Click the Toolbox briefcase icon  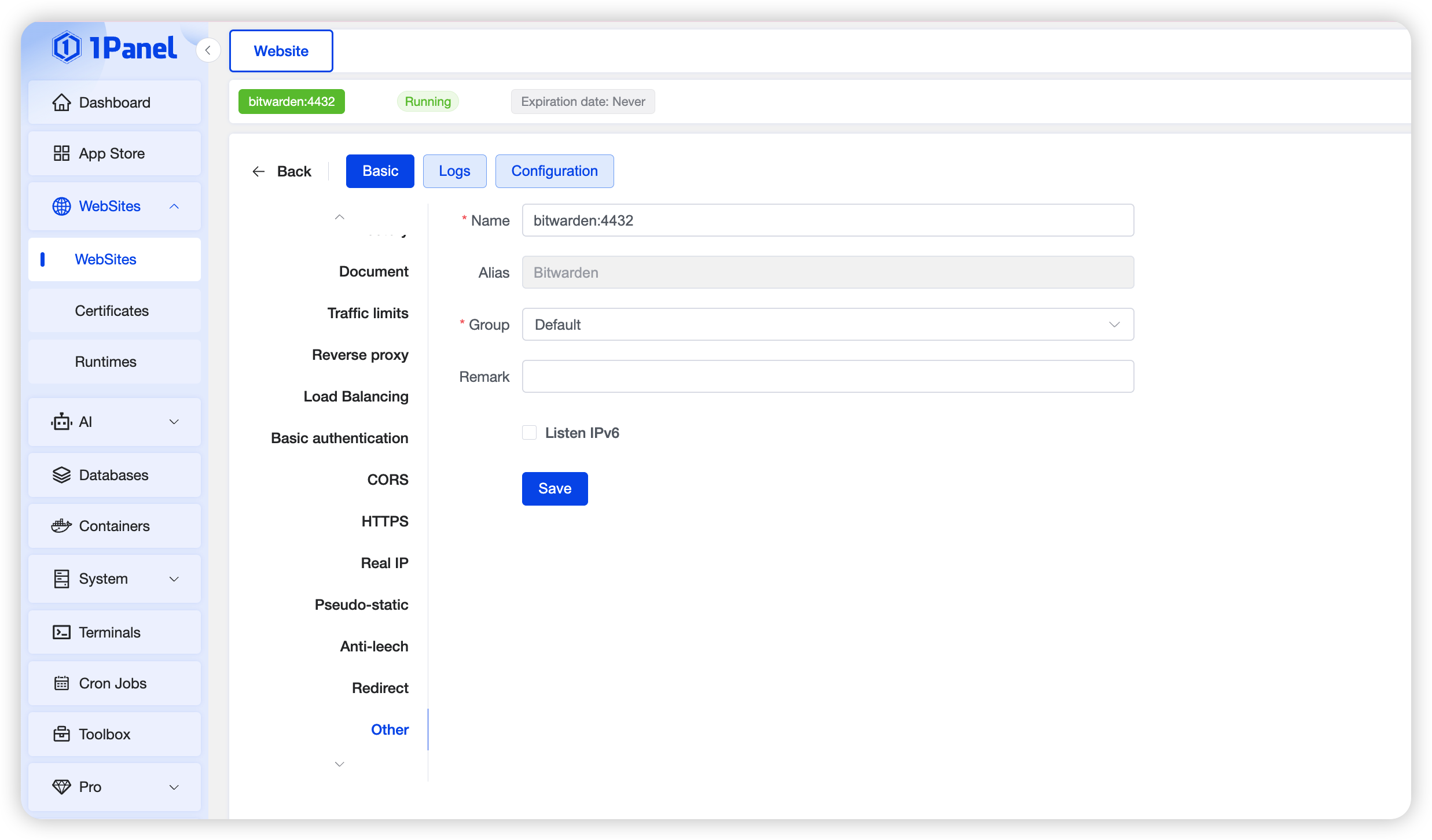[x=61, y=734]
